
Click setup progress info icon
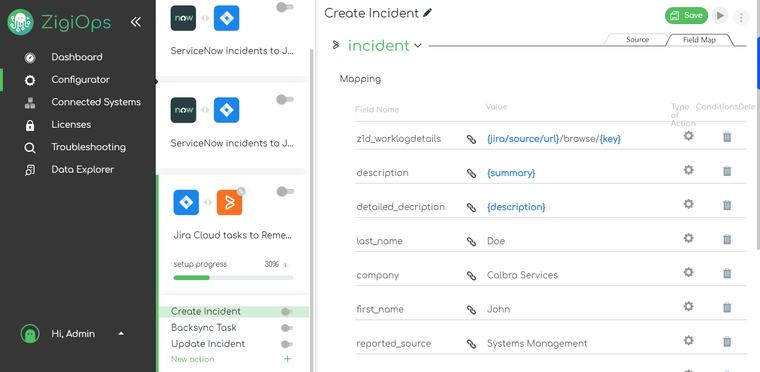pos(285,265)
